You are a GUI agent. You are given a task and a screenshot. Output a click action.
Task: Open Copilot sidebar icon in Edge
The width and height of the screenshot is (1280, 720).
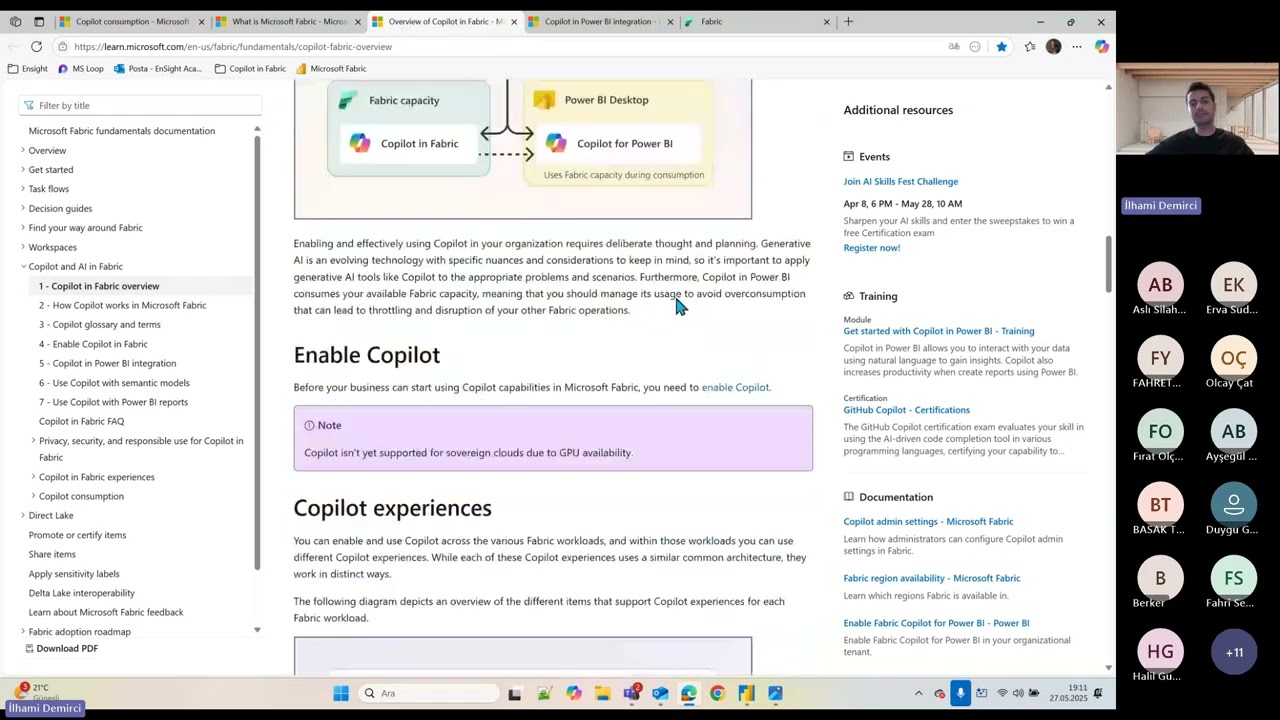(1101, 46)
